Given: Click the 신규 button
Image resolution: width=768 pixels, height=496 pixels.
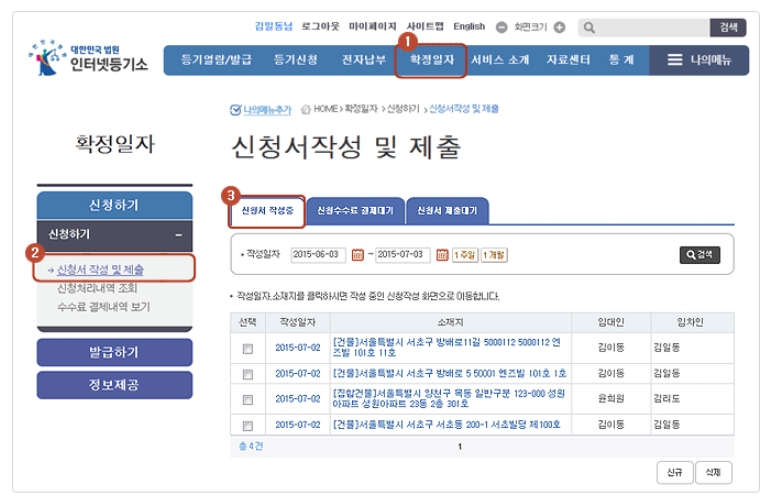Looking at the screenshot, I should (675, 472).
